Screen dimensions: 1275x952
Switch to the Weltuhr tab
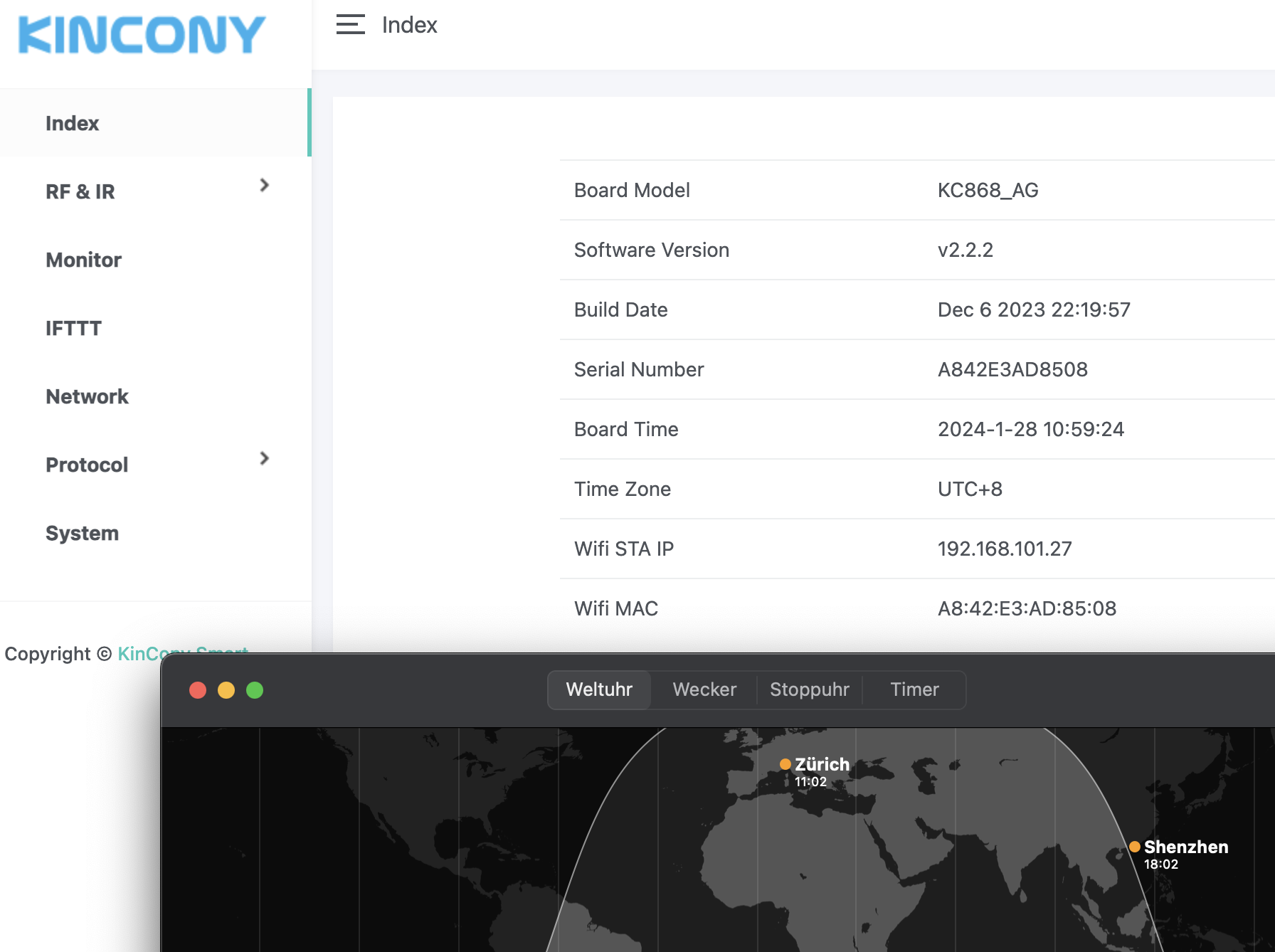[x=599, y=689]
